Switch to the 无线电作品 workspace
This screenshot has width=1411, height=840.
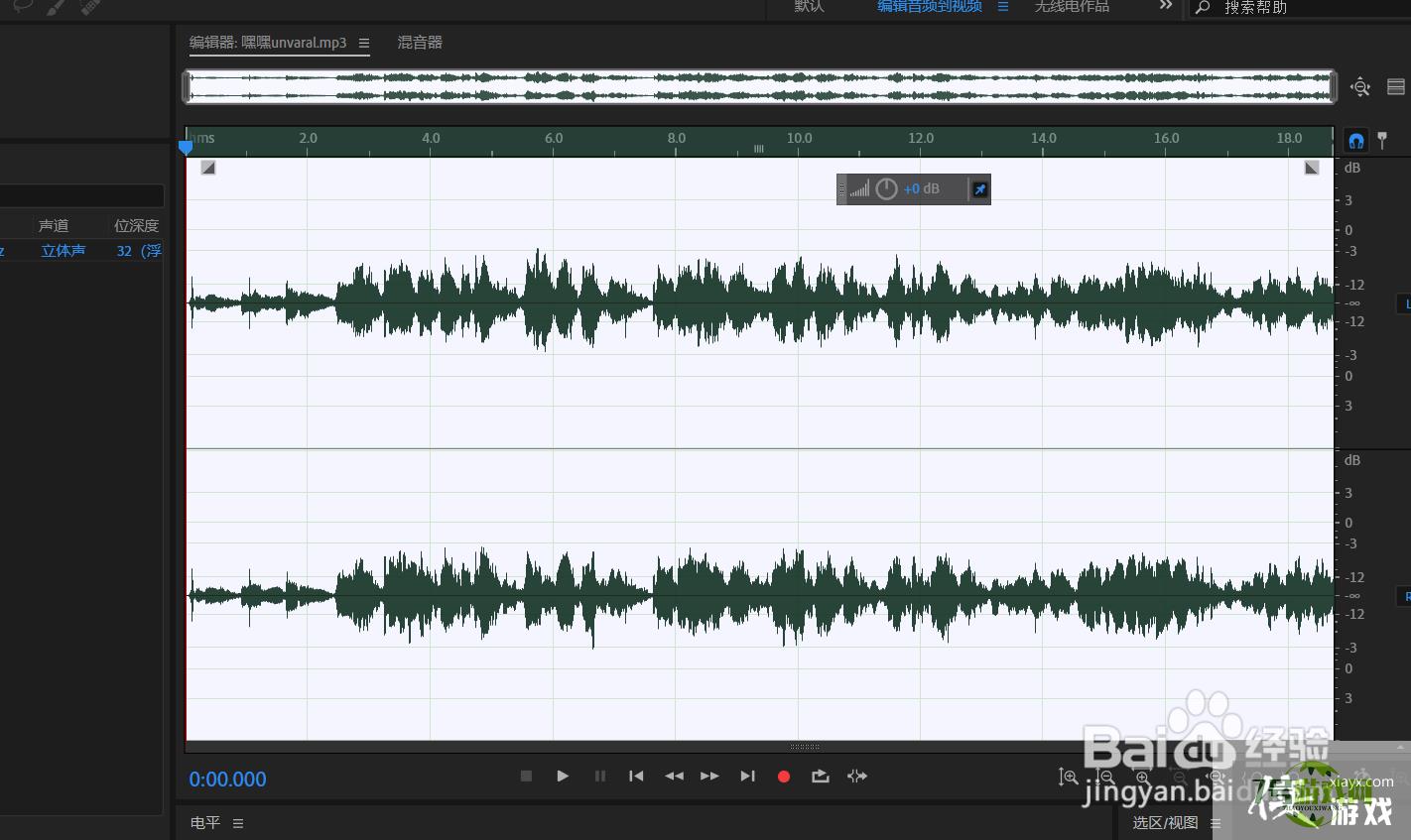pyautogui.click(x=1072, y=6)
